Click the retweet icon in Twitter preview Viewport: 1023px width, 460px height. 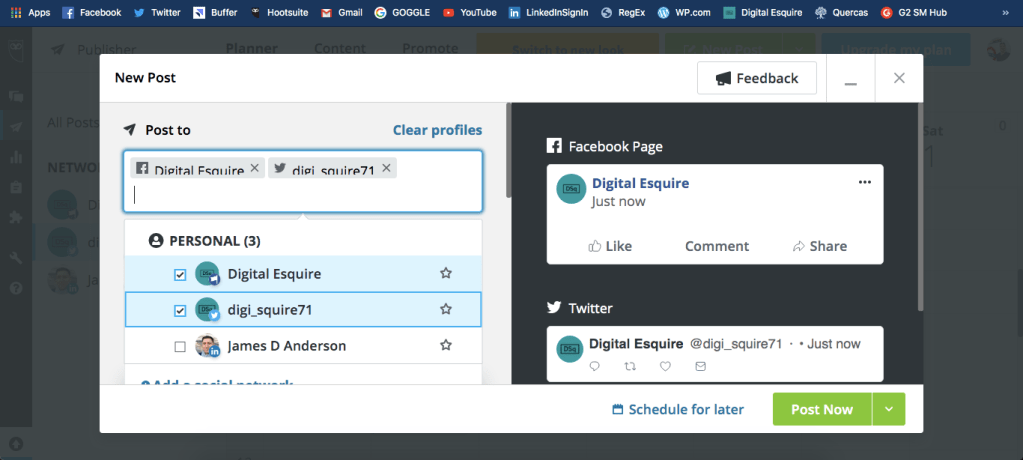[x=629, y=367]
